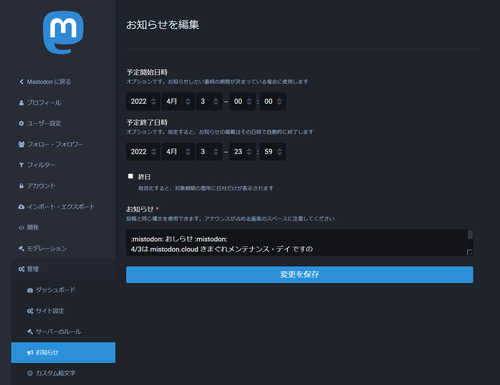This screenshot has width=500, height=385.
Task: Click the textarea resize handle corner
Action: [x=470, y=252]
